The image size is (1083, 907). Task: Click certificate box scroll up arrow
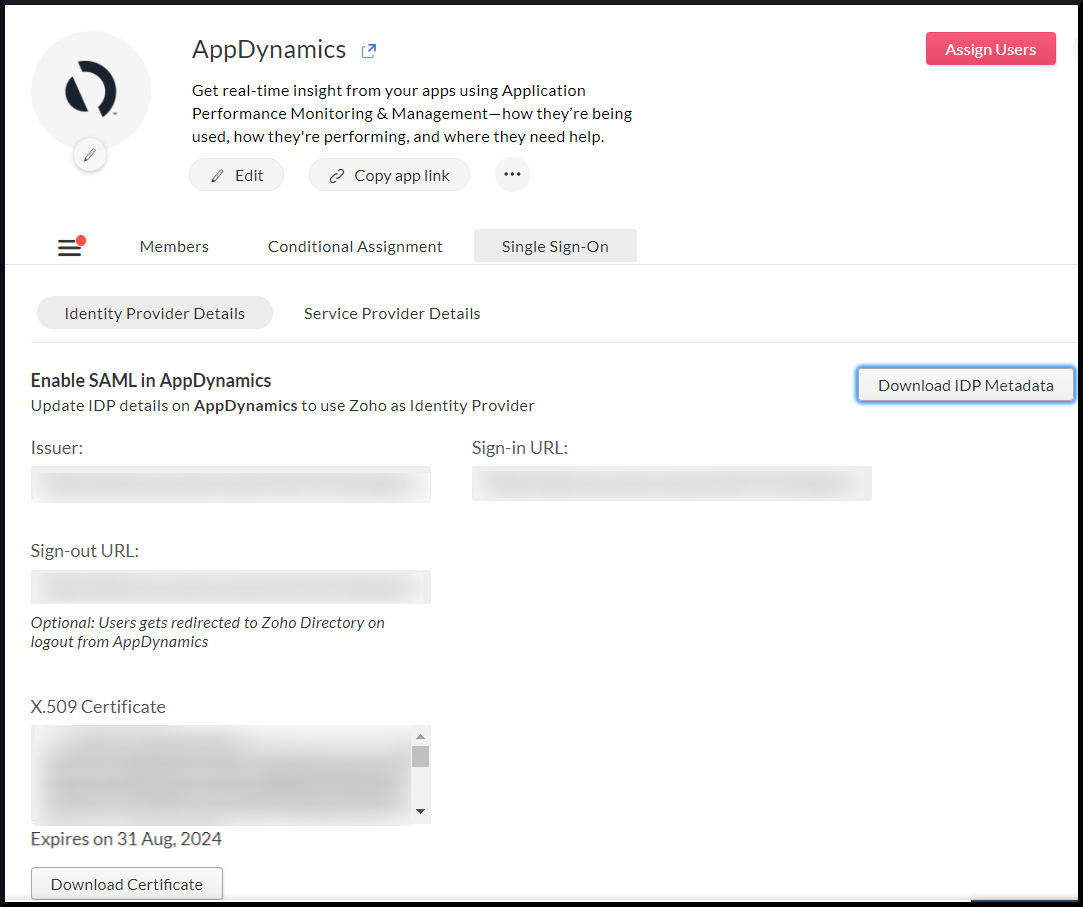421,736
